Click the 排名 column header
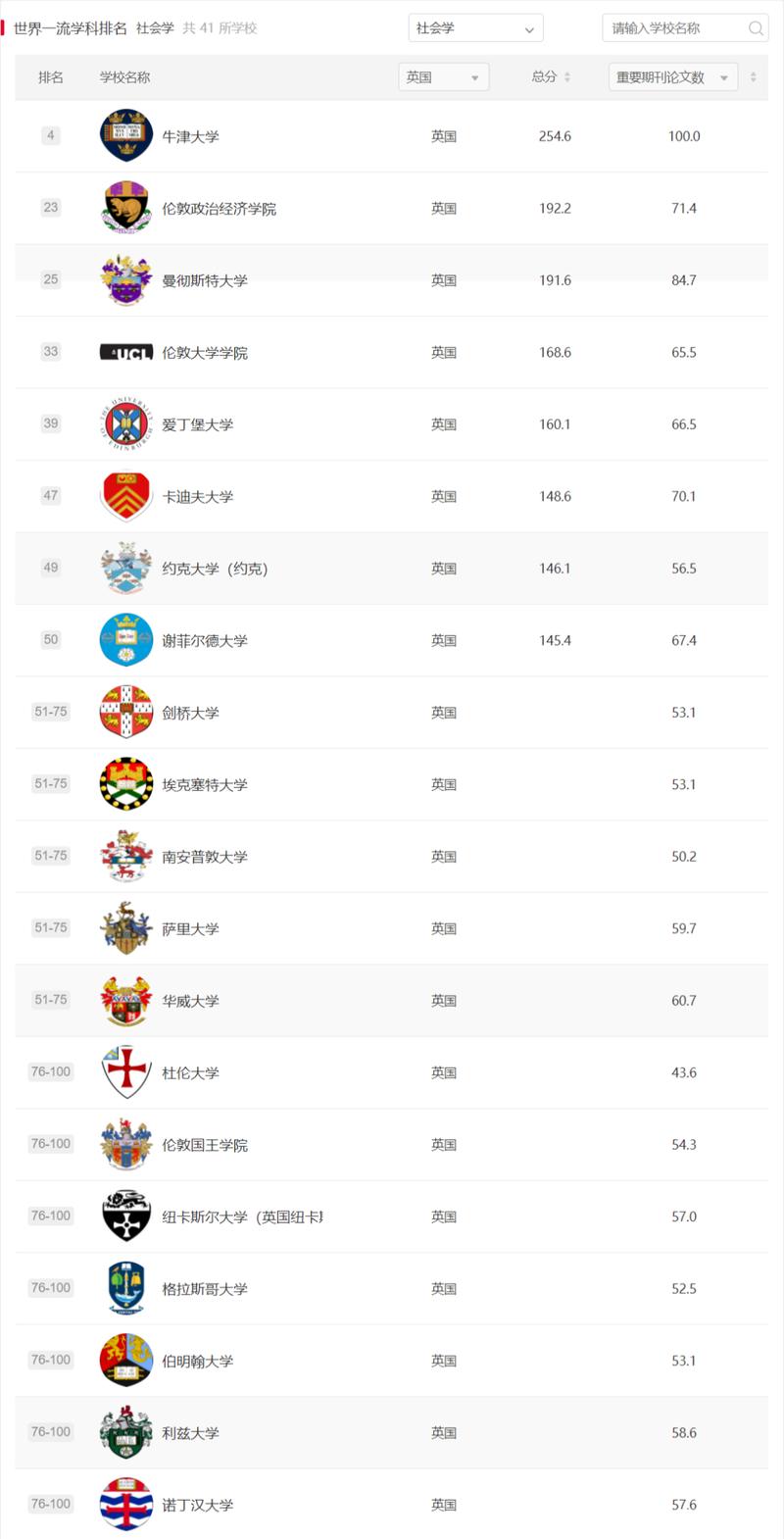 tap(51, 77)
